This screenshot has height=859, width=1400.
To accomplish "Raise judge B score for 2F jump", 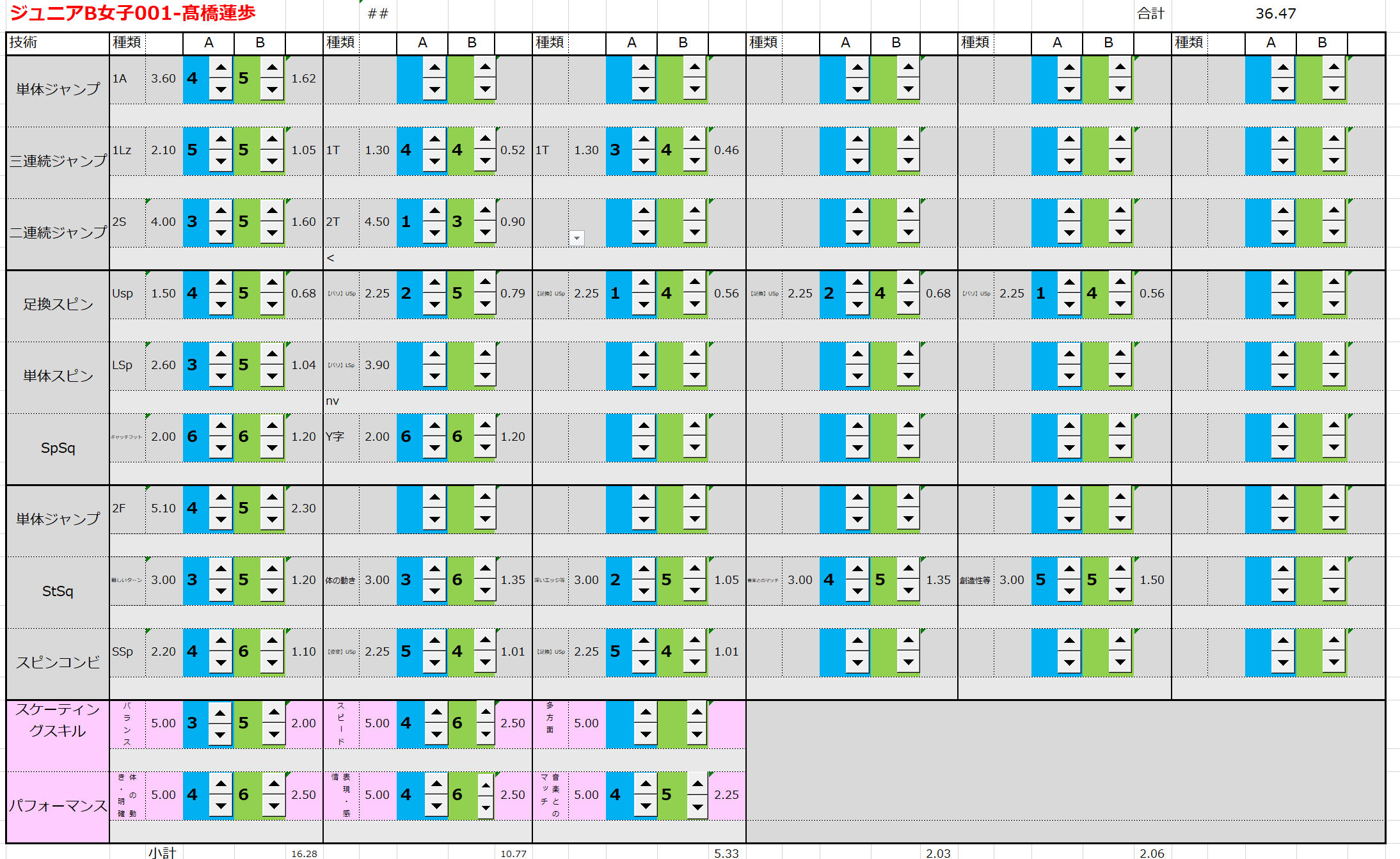I will pos(272,497).
